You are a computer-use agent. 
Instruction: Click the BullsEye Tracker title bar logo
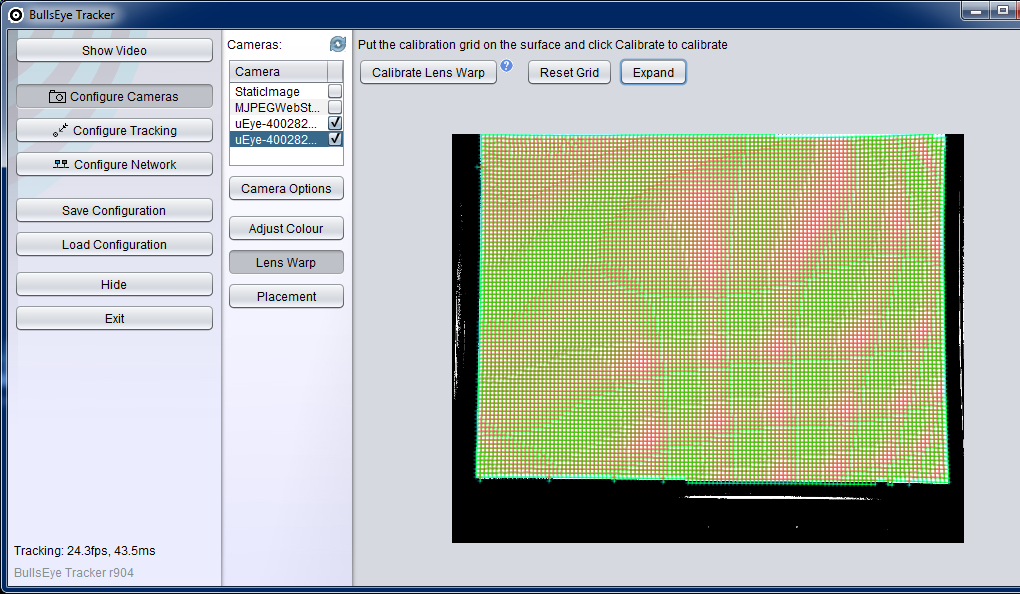point(15,14)
